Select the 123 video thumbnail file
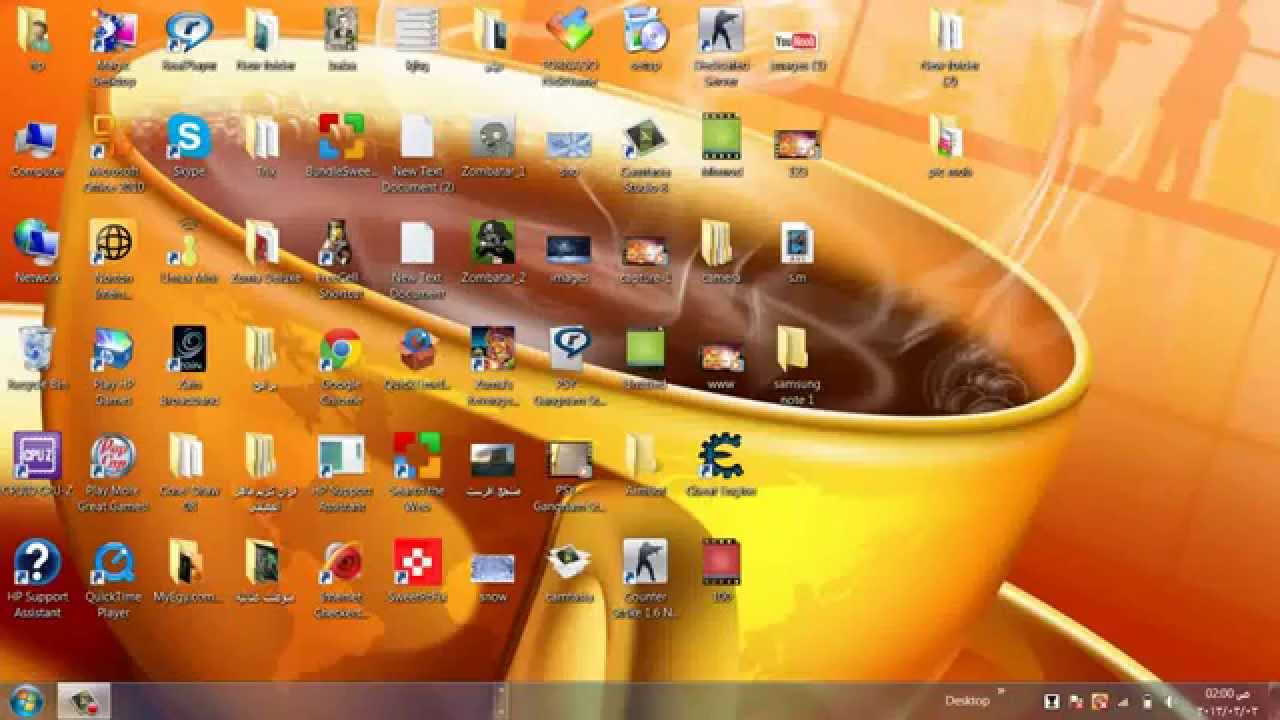This screenshot has width=1280, height=720. click(x=797, y=152)
